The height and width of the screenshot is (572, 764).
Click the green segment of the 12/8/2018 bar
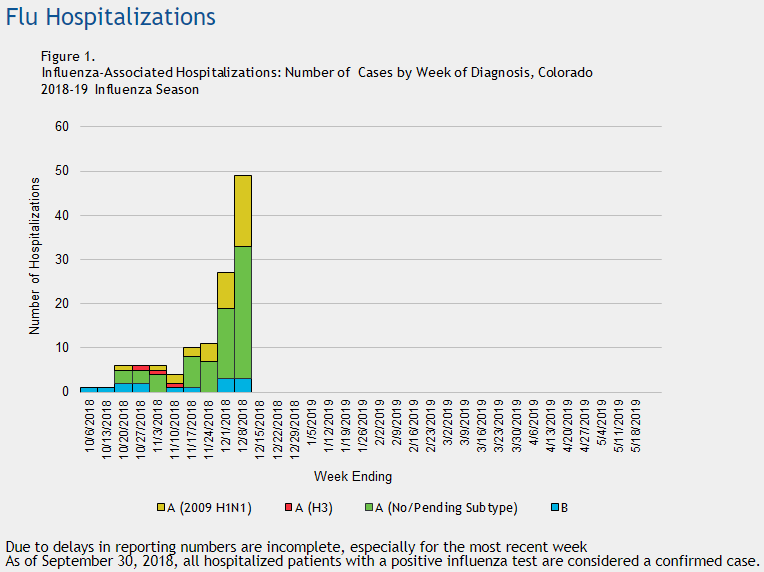243,312
